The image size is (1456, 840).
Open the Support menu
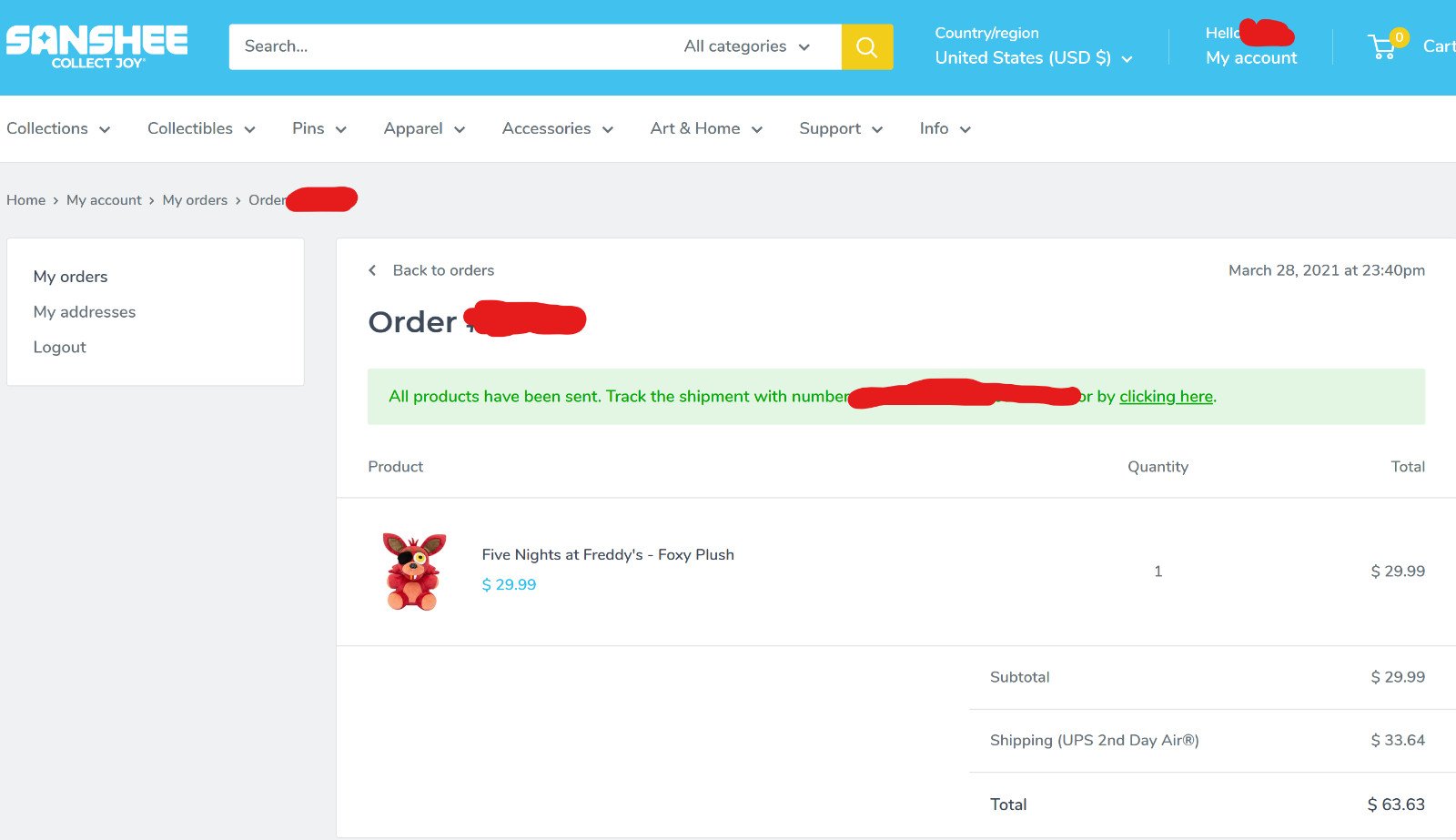coord(841,128)
